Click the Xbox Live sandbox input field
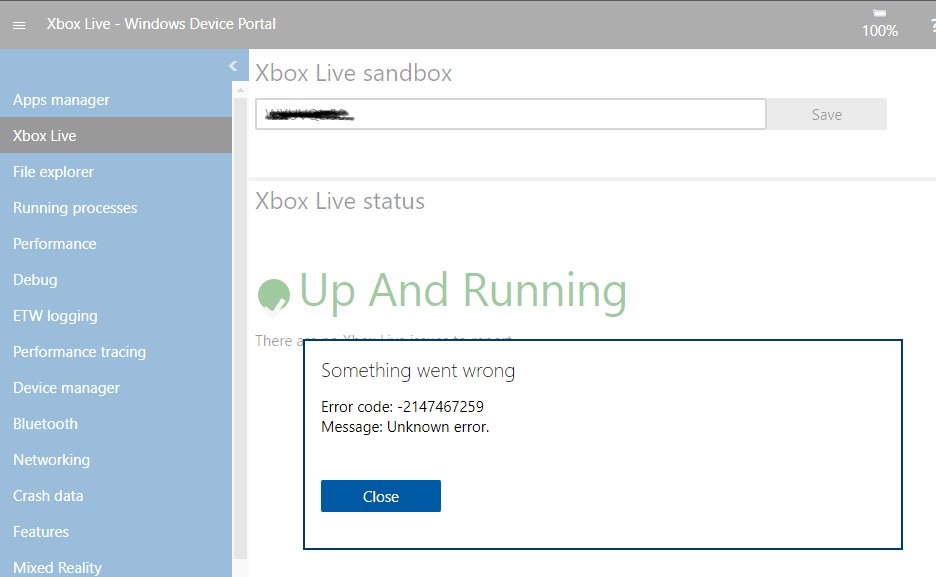 pyautogui.click(x=510, y=114)
